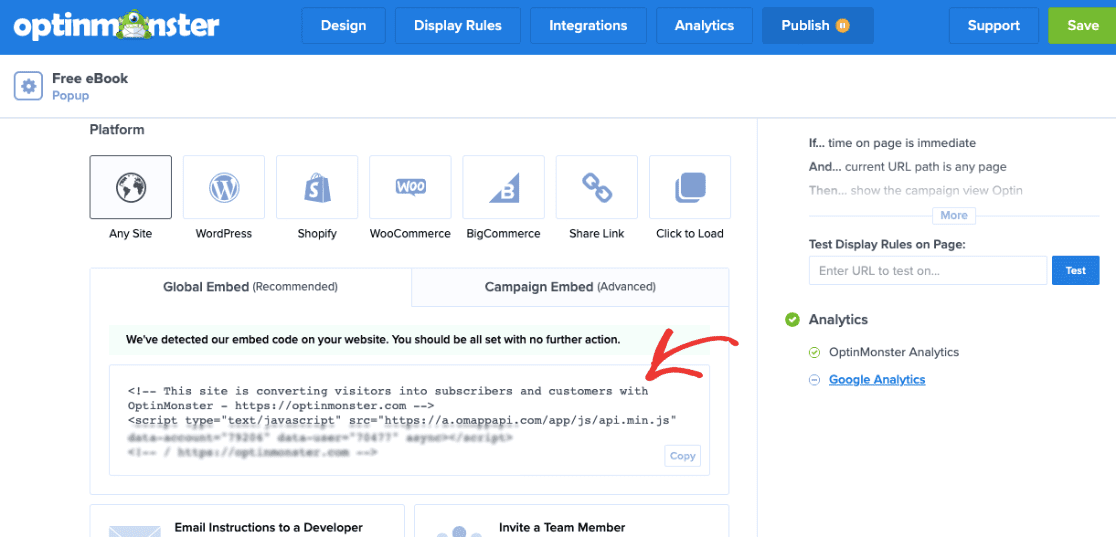Open the Integrations tab
The width and height of the screenshot is (1116, 537).
tap(588, 26)
